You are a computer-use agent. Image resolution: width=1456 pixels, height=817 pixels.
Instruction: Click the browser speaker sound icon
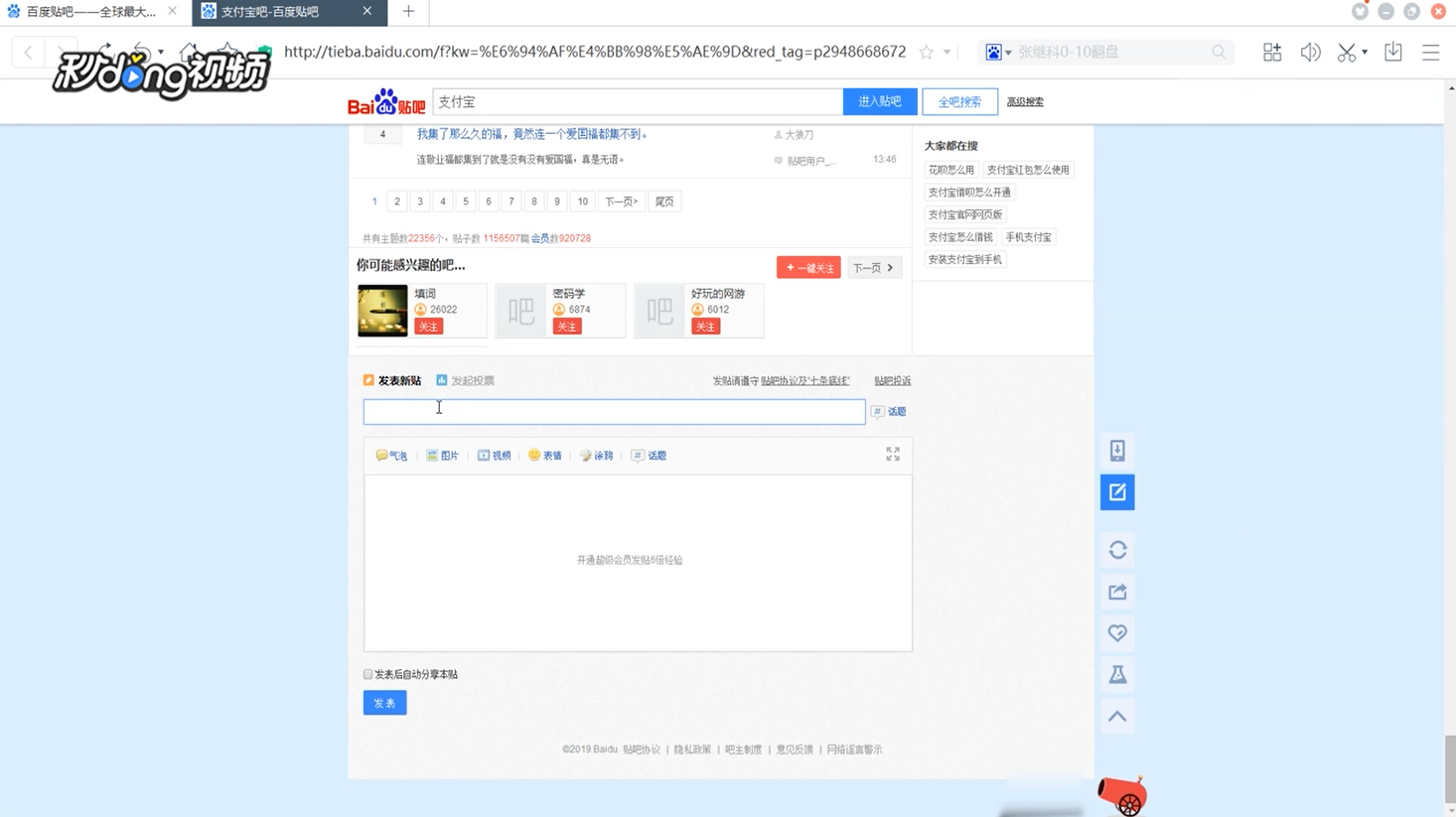pos(1311,52)
